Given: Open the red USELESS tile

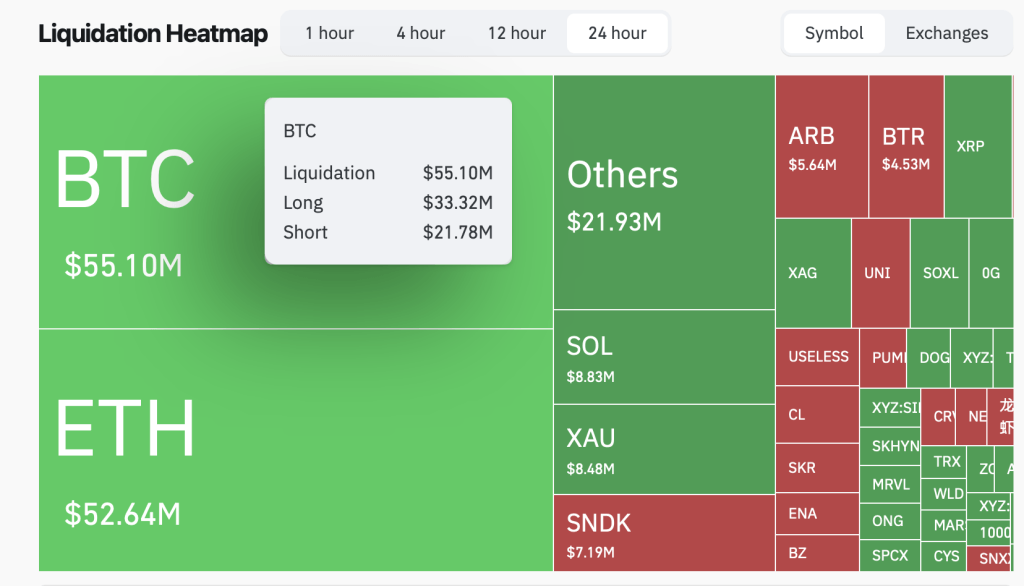Looking at the screenshot, I should click(x=818, y=357).
